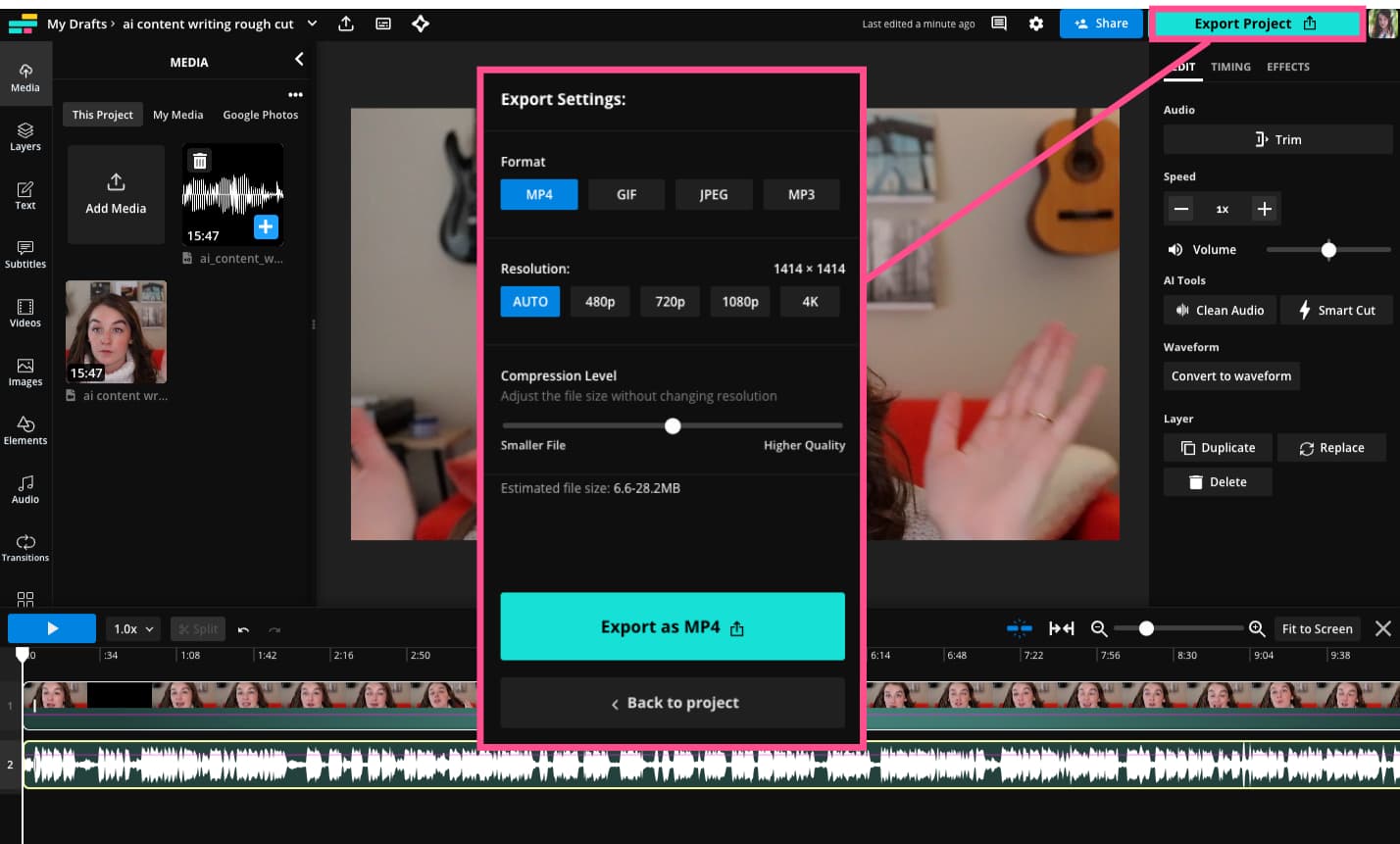Click Convert to waveform
Image resolution: width=1400 pixels, height=844 pixels.
pos(1231,376)
